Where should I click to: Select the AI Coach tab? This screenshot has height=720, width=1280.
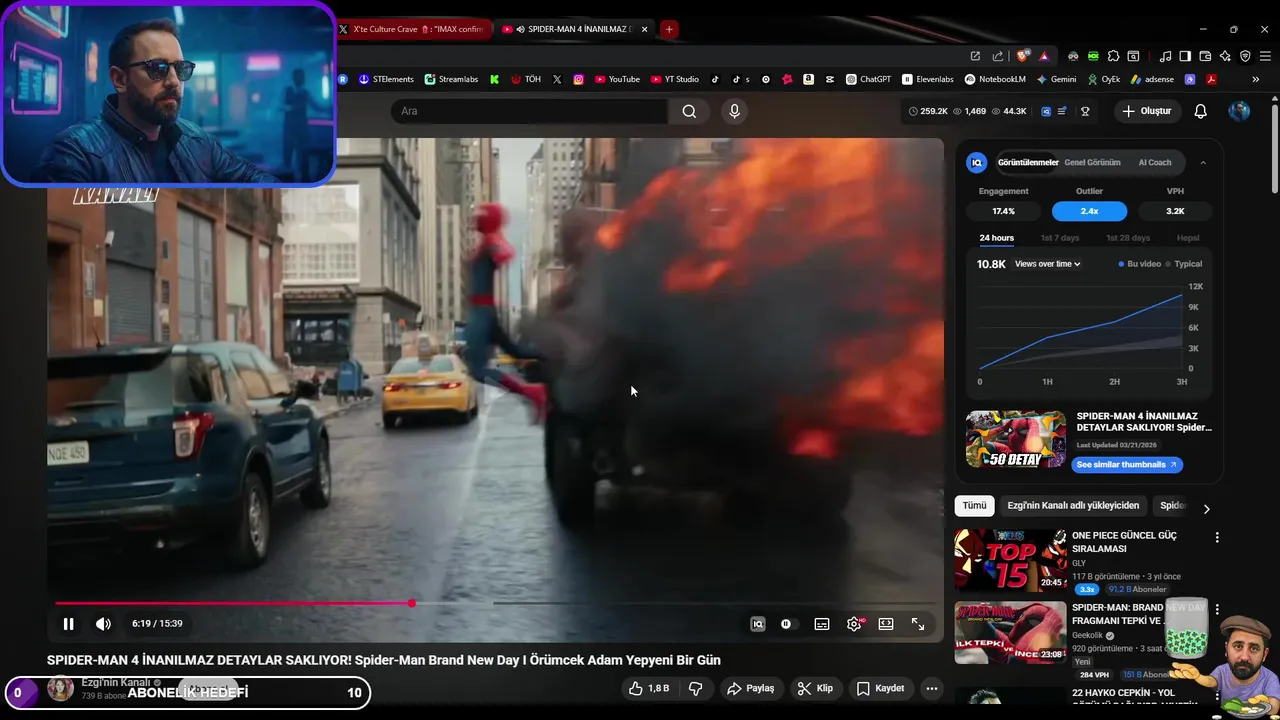1155,162
